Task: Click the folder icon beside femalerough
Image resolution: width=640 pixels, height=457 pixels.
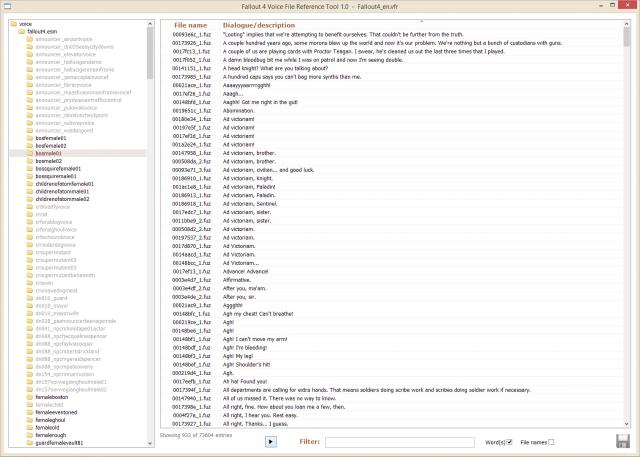Action: coord(29,435)
